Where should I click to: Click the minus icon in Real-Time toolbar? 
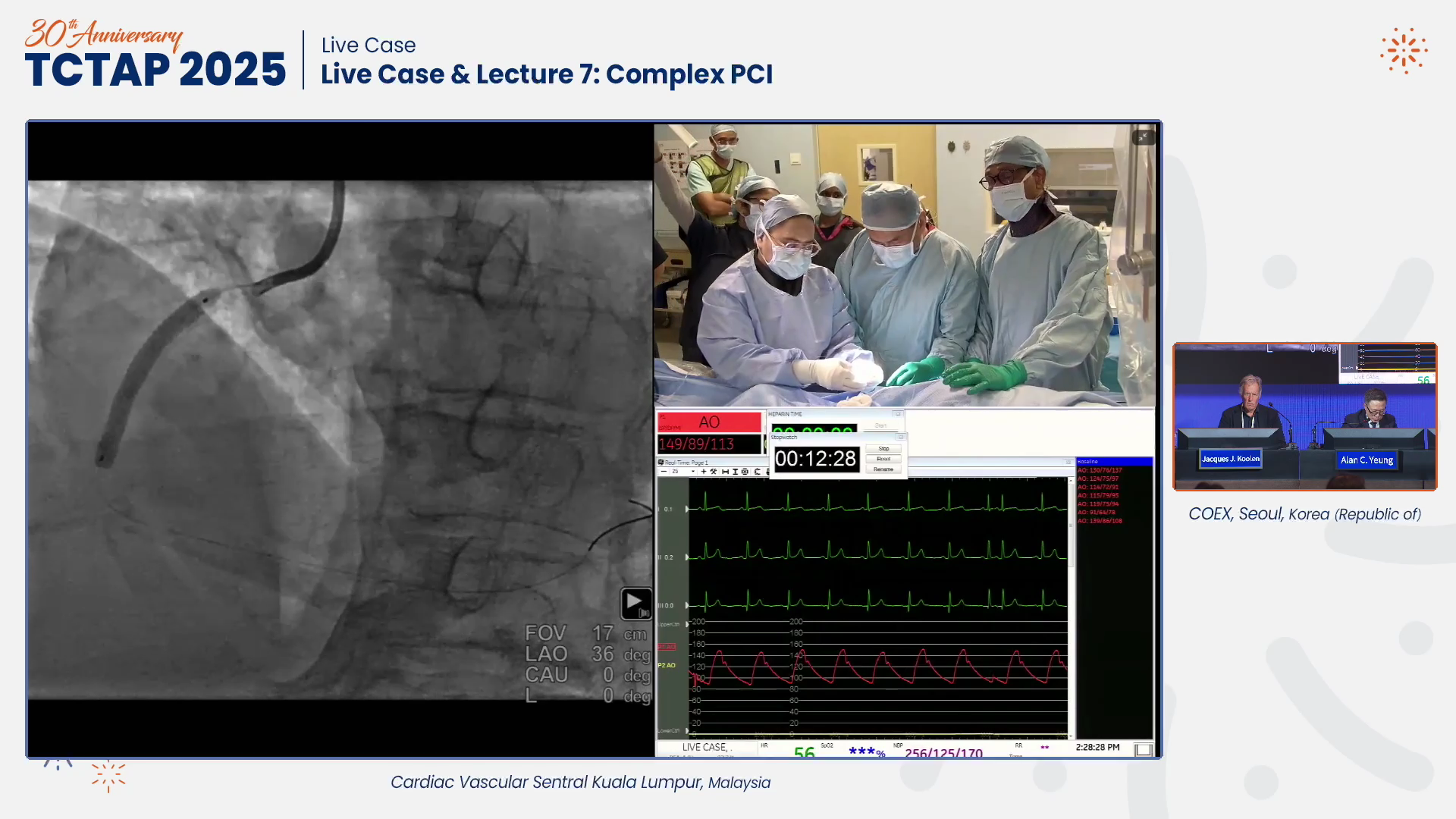664,471
